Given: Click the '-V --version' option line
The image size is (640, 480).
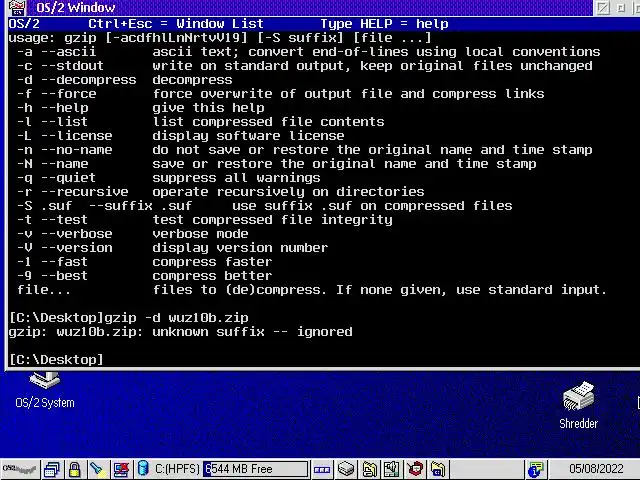Looking at the screenshot, I should [x=172, y=247].
